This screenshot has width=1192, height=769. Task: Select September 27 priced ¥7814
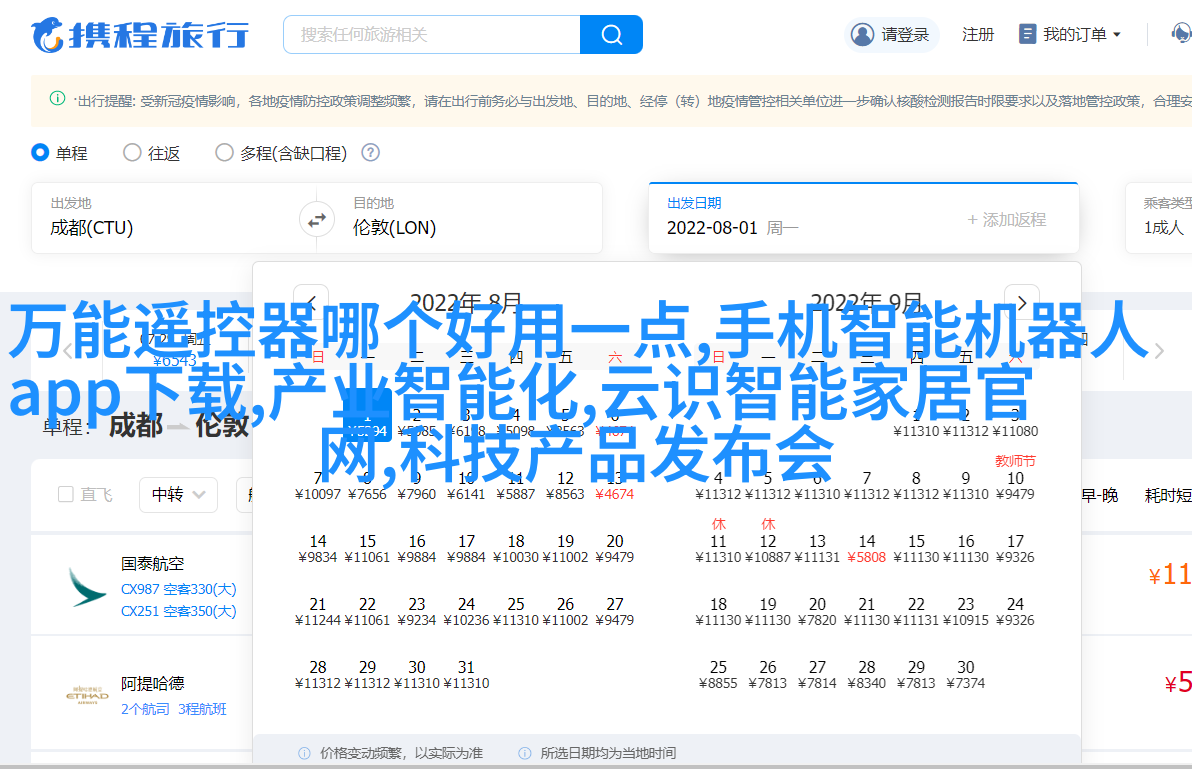pos(817,675)
